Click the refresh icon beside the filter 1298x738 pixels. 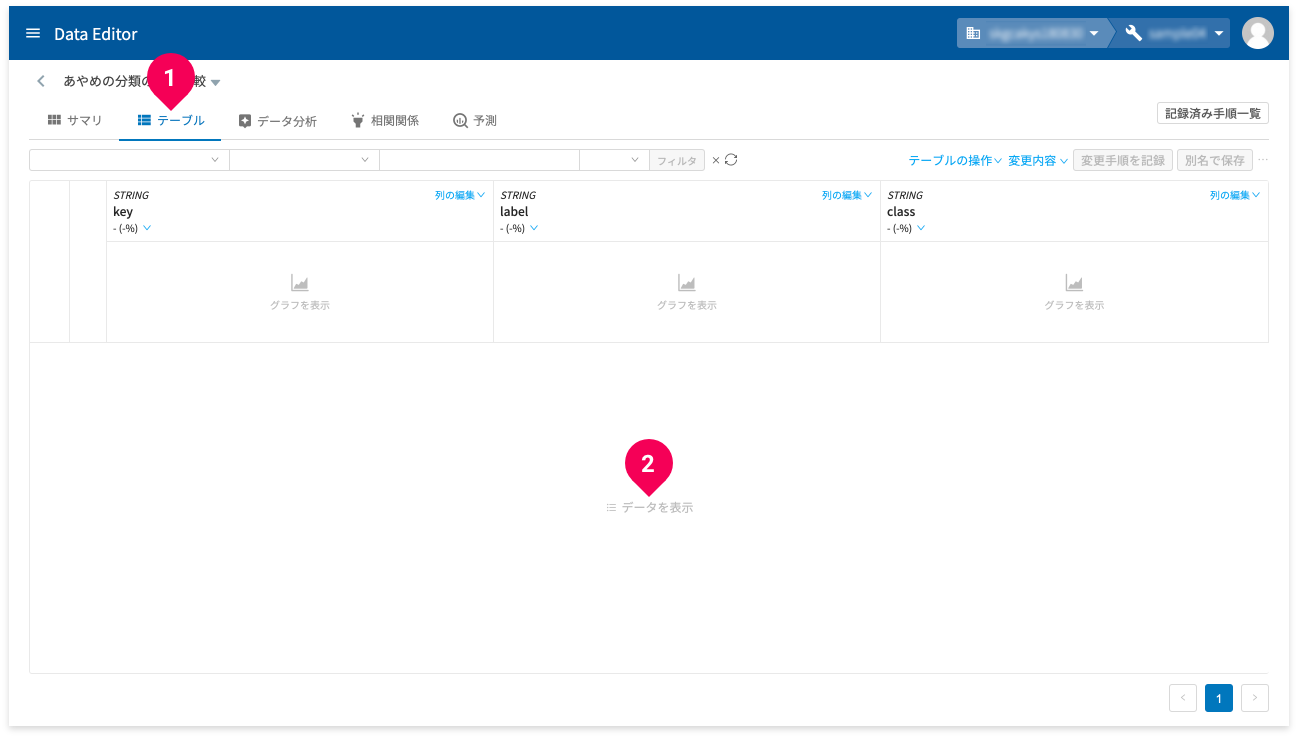pos(731,160)
